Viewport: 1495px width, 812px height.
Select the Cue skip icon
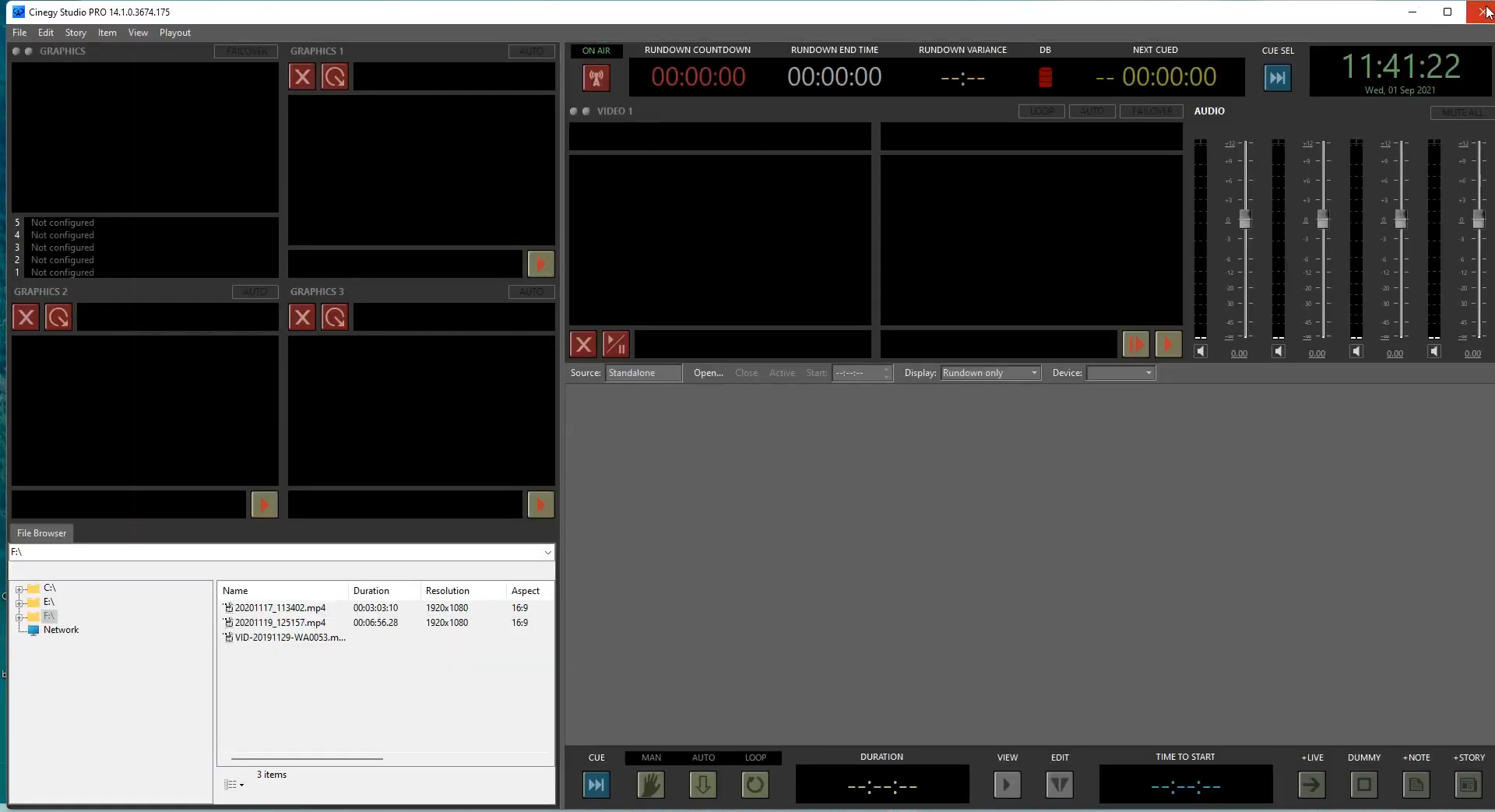tap(596, 785)
